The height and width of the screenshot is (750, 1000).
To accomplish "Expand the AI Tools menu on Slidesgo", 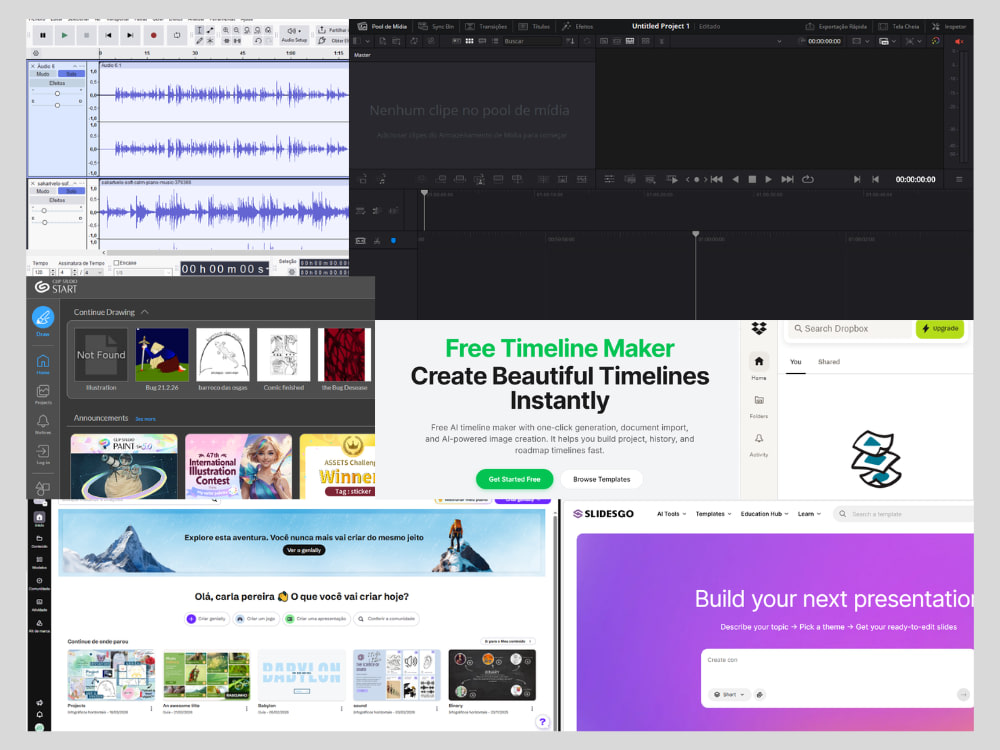I will coord(672,514).
